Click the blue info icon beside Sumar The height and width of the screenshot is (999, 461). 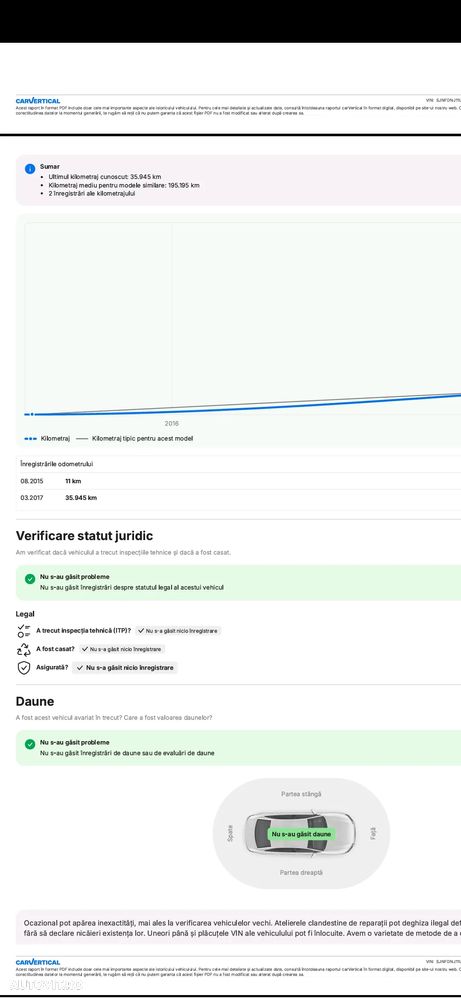point(30,169)
